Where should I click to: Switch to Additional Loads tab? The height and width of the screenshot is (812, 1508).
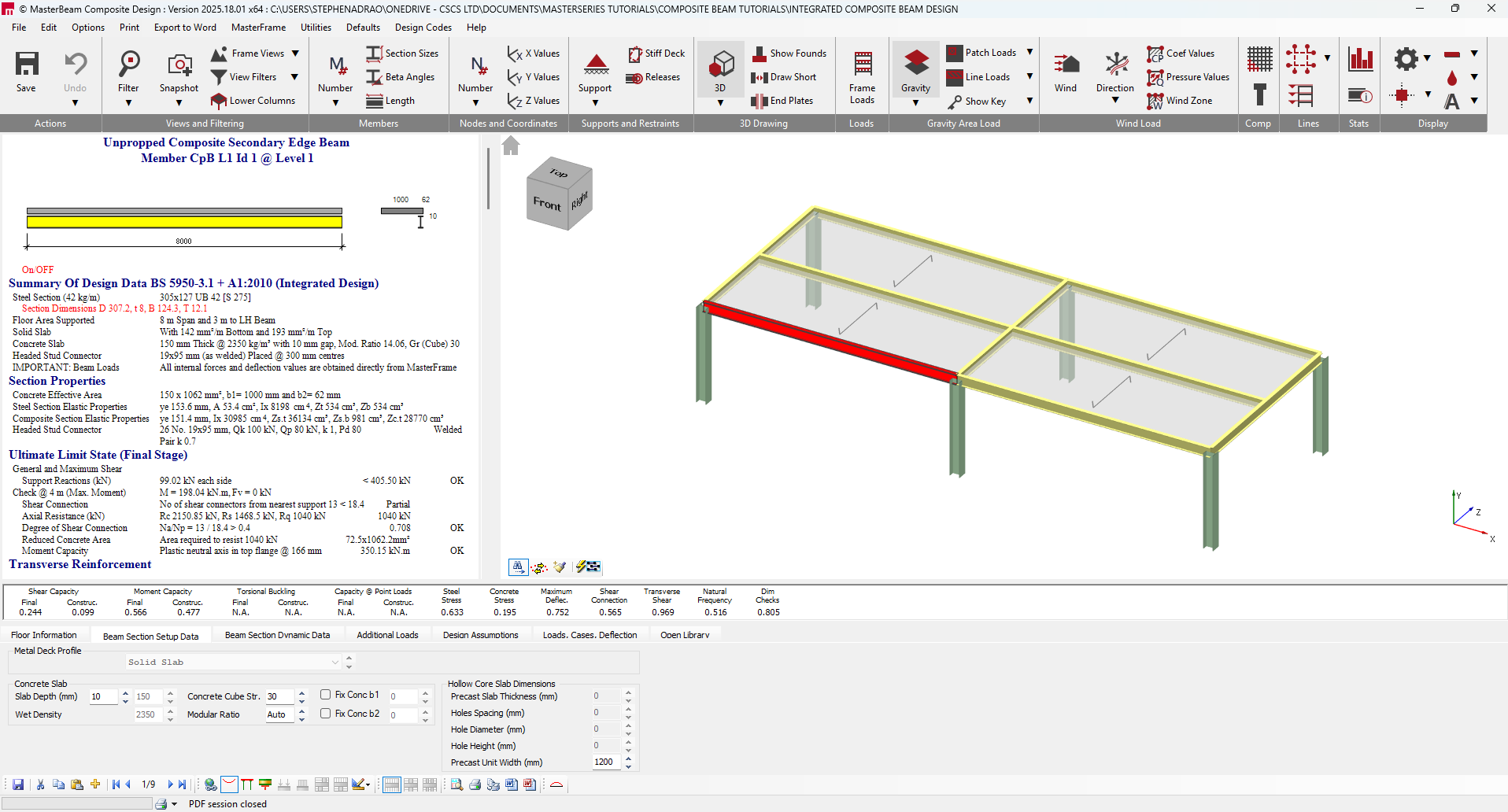387,635
